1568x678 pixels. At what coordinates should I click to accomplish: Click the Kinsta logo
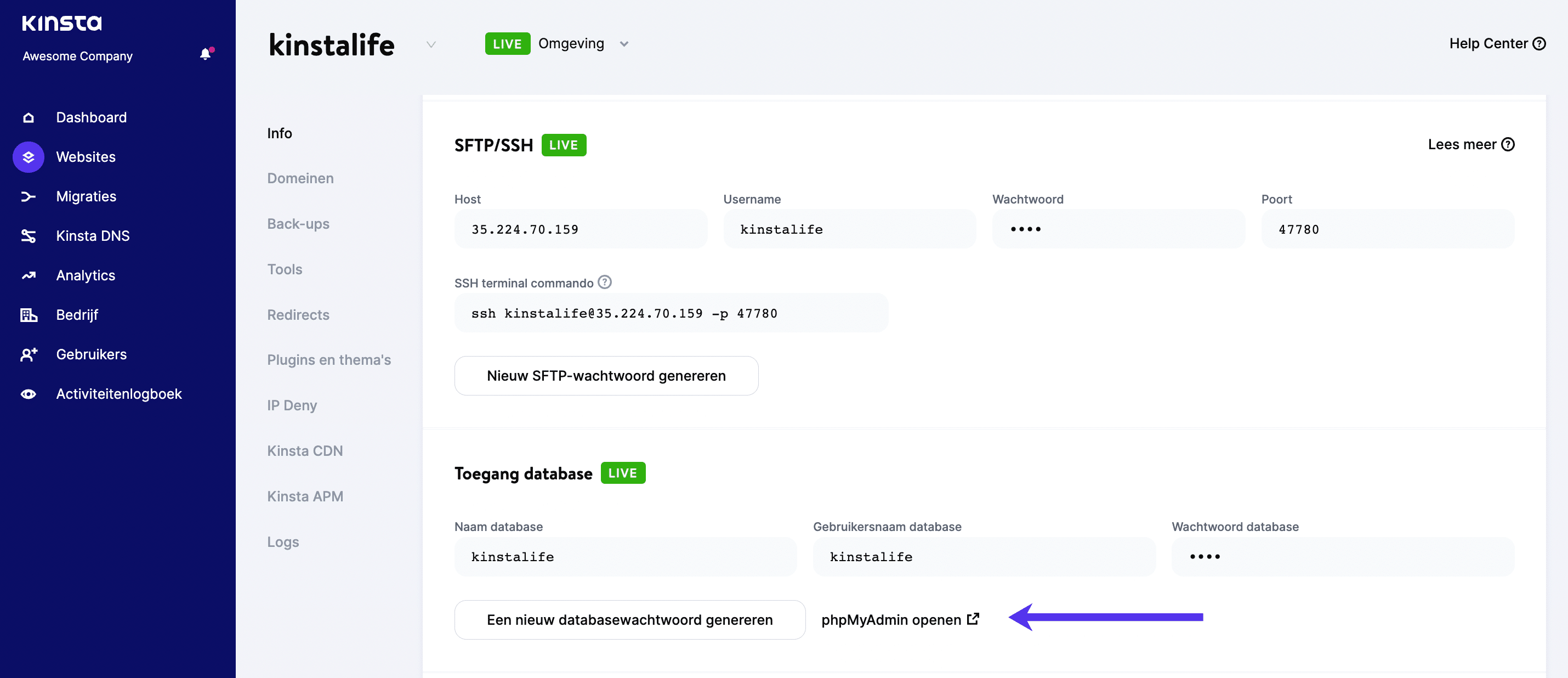61,22
